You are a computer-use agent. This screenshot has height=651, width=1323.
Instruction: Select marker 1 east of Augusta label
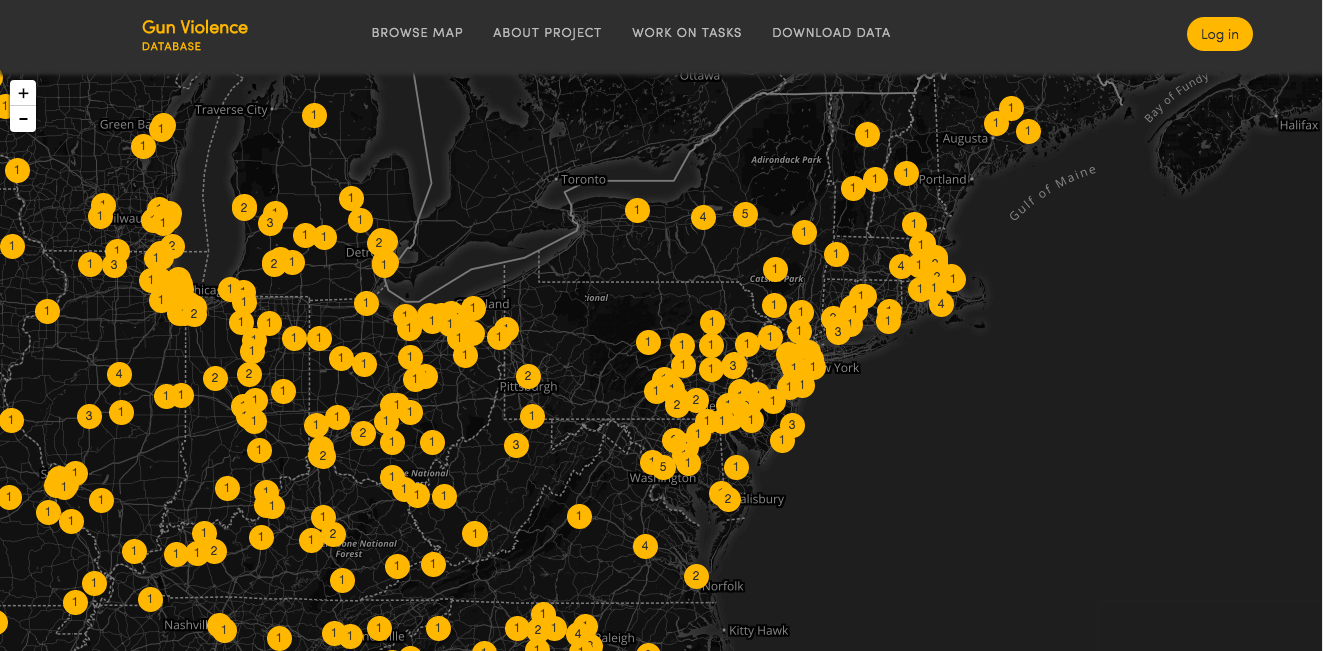pos(1028,130)
